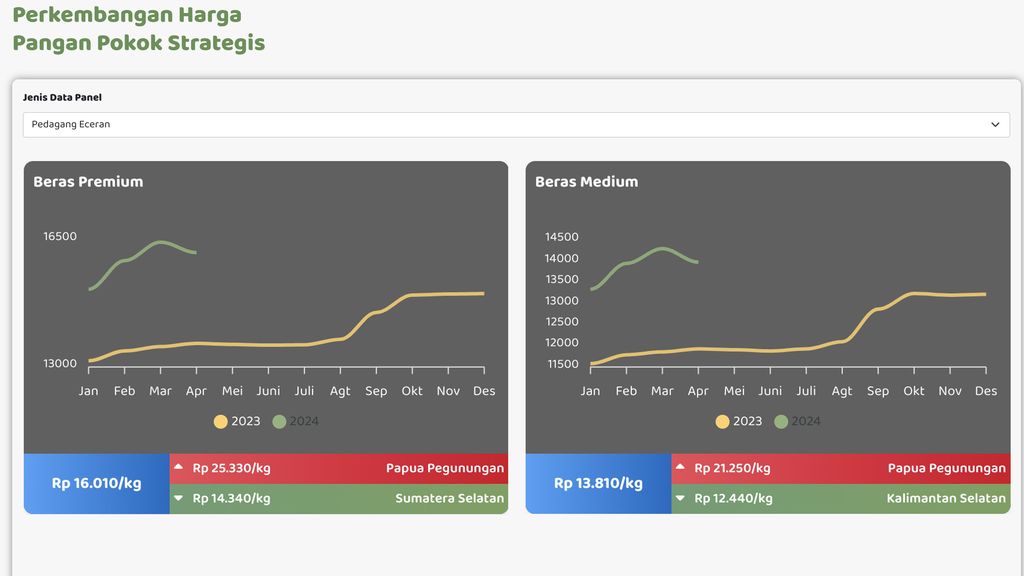Screen dimensions: 1024x576
Task: Open the Jenis Data Panel dropdown
Action: pyautogui.click(x=516, y=125)
